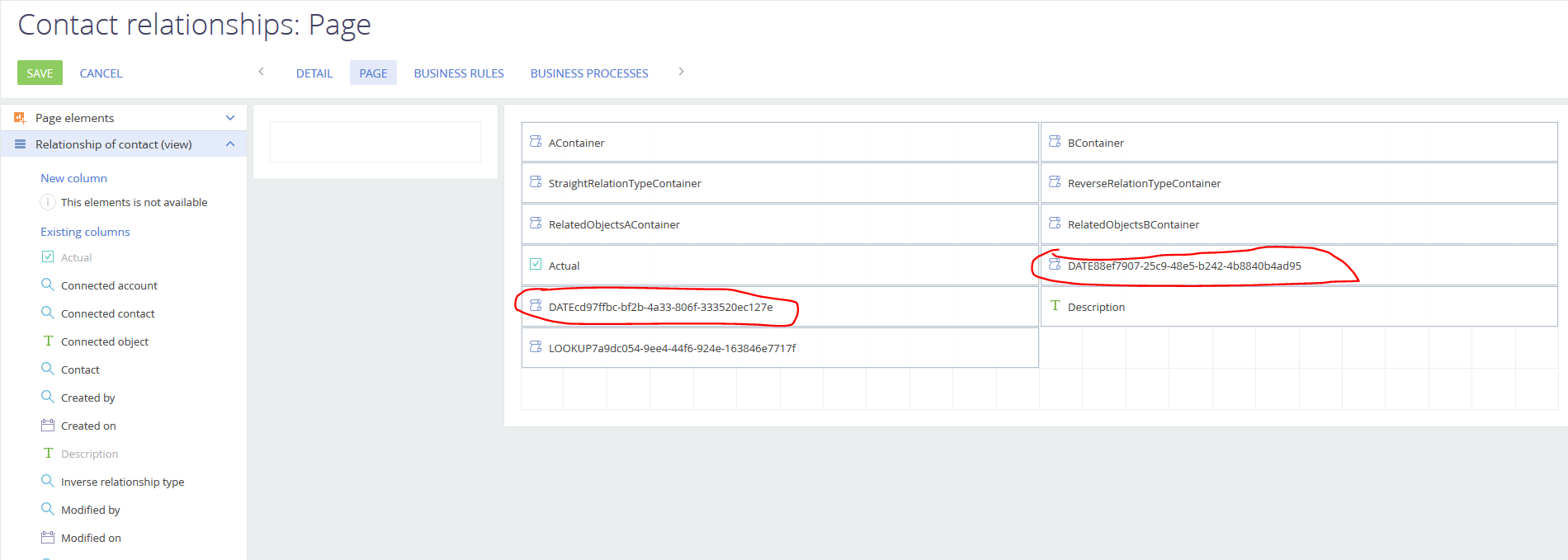Click the Relationship of contact list icon
Viewport: 1568px width, 560px height.
[20, 144]
